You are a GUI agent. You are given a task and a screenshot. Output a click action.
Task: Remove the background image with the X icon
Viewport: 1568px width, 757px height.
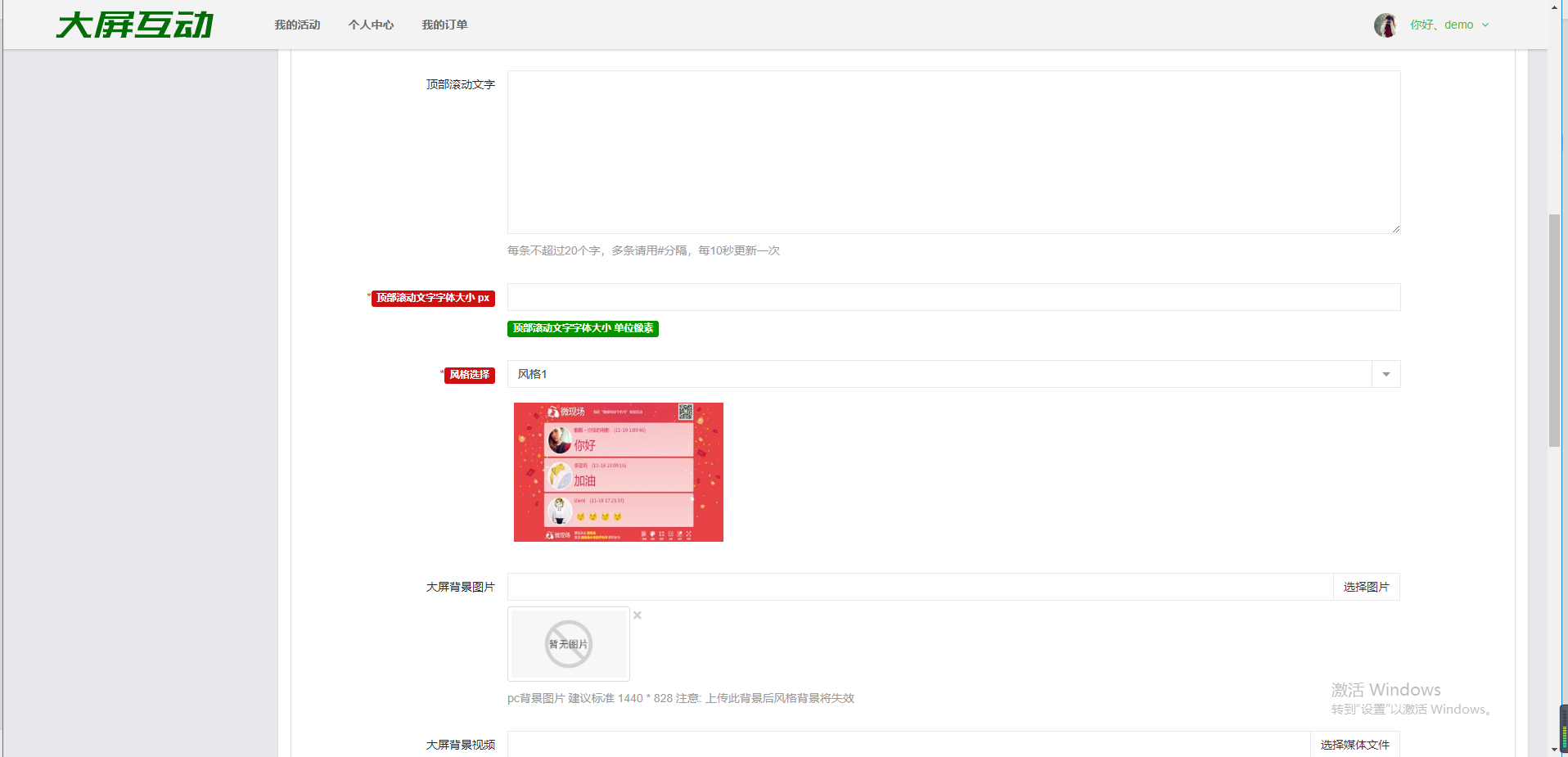pyautogui.click(x=638, y=615)
